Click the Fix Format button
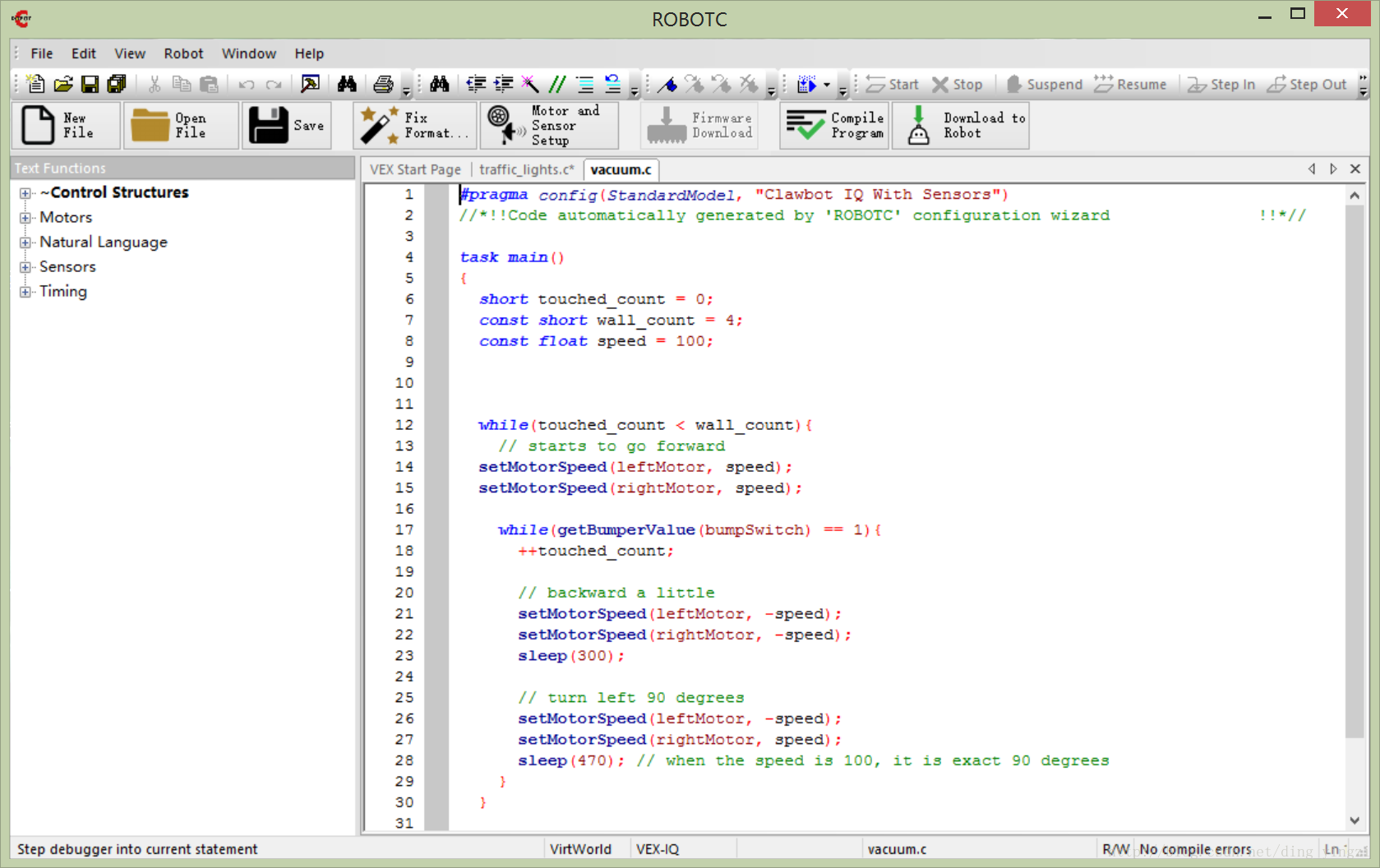Screen dimensions: 1380x868 tap(415, 125)
